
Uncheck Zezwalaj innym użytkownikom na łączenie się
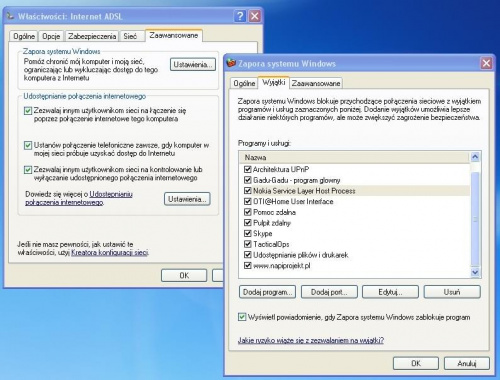click(28, 111)
